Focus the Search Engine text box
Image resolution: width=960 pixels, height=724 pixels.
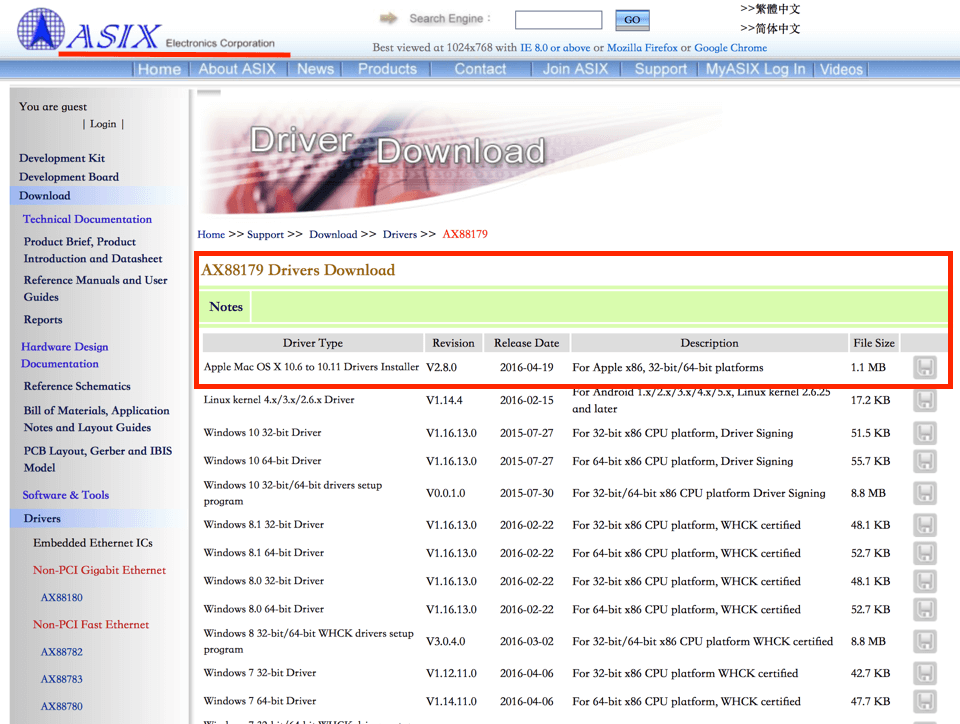(x=558, y=20)
